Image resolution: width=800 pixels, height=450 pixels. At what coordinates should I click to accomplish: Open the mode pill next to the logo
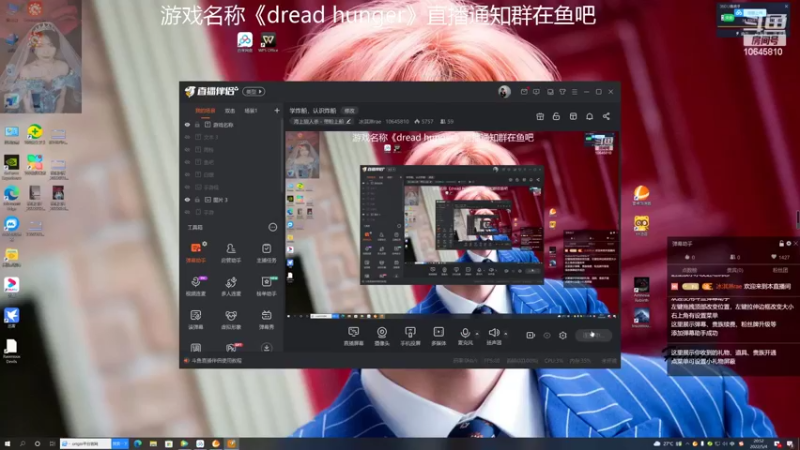[x=254, y=92]
